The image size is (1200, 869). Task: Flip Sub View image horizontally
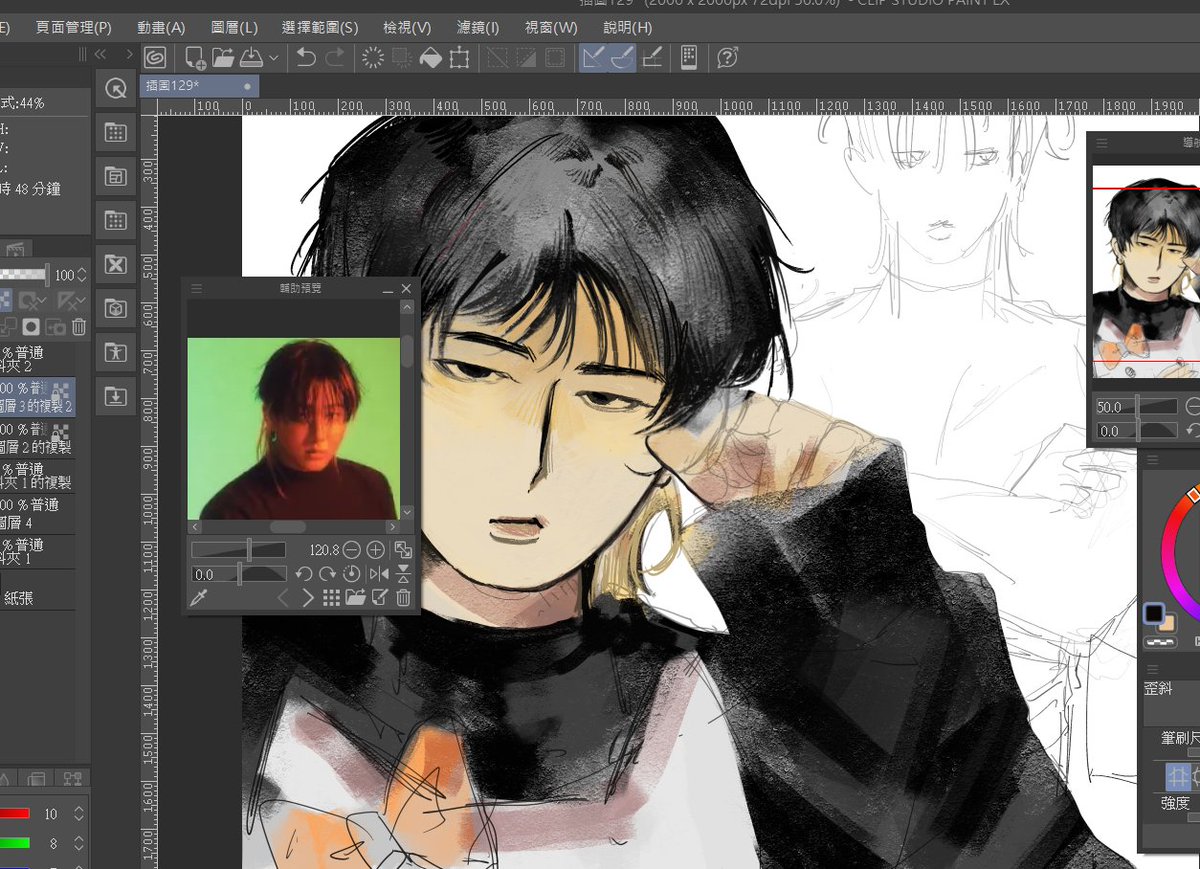tap(379, 574)
